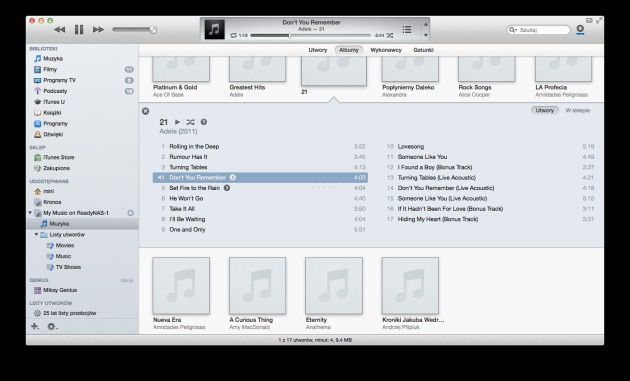Skip to the next track

(x=98, y=29)
